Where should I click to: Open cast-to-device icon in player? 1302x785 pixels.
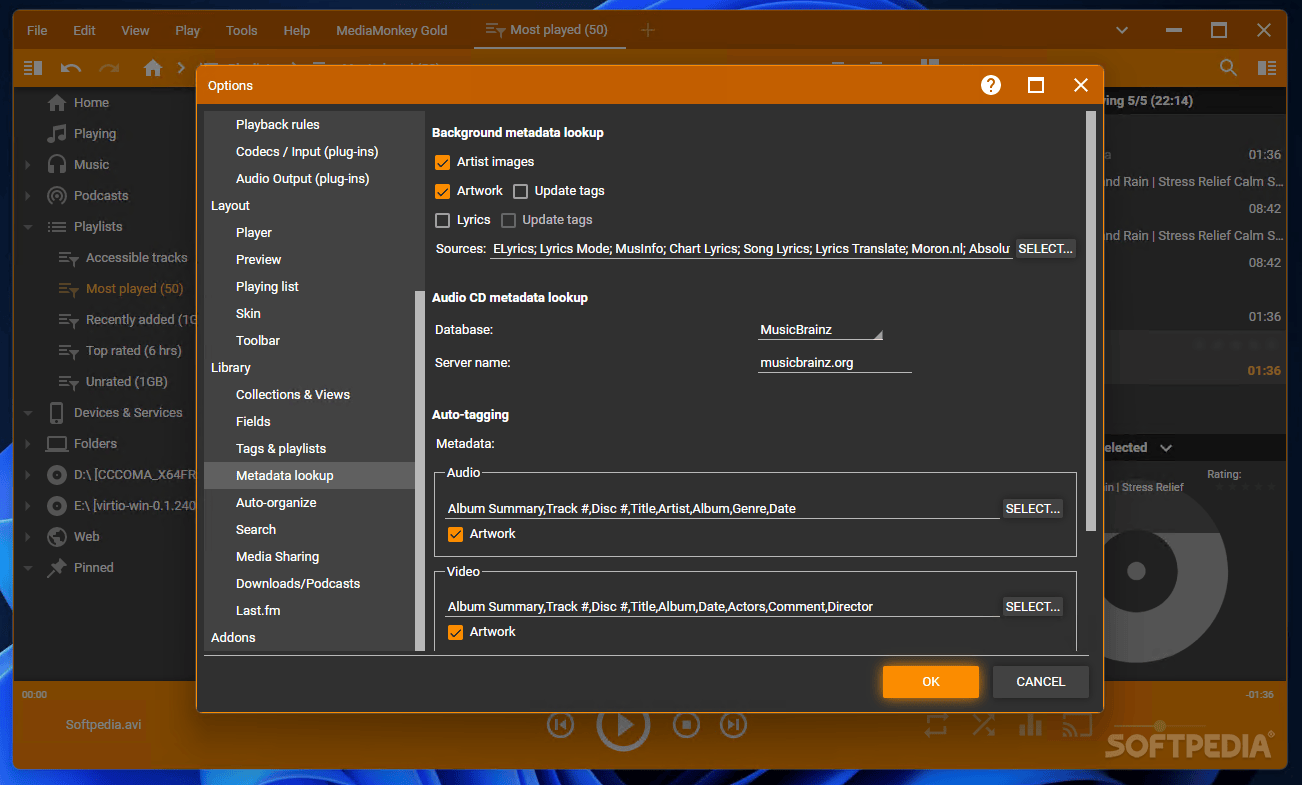click(x=1076, y=725)
